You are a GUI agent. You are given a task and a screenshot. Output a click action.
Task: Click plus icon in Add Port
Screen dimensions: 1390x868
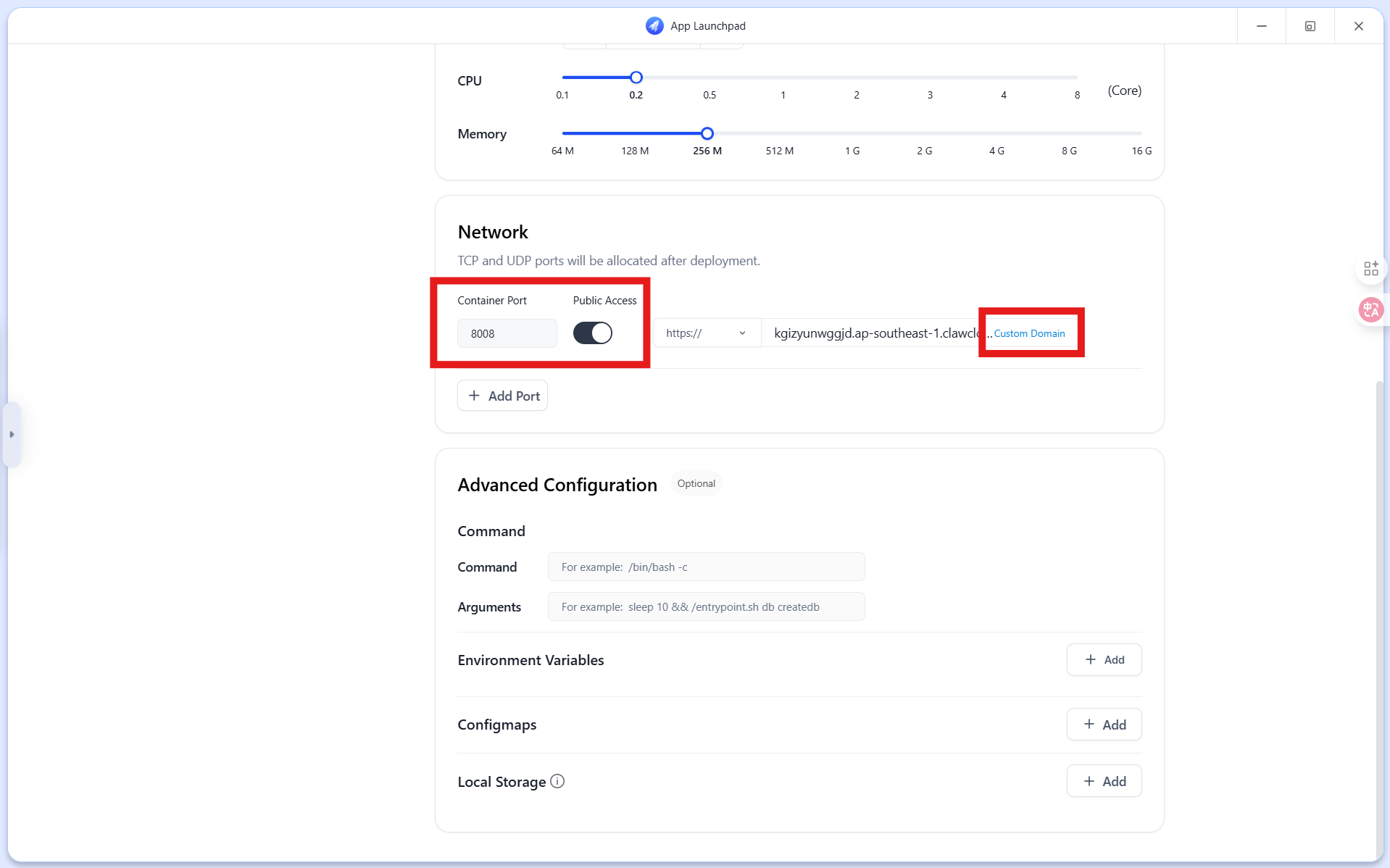(474, 396)
